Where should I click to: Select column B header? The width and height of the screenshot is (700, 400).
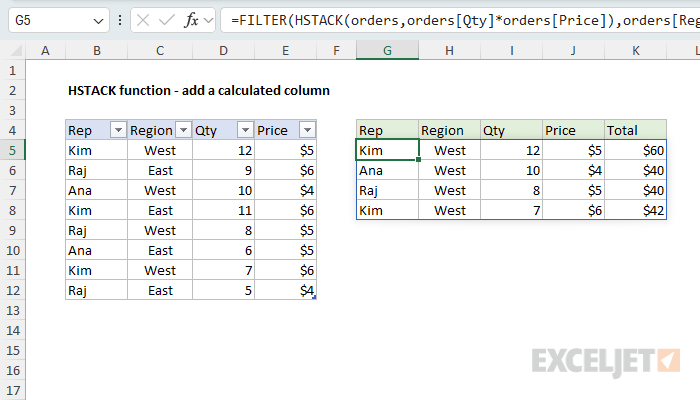[96, 50]
